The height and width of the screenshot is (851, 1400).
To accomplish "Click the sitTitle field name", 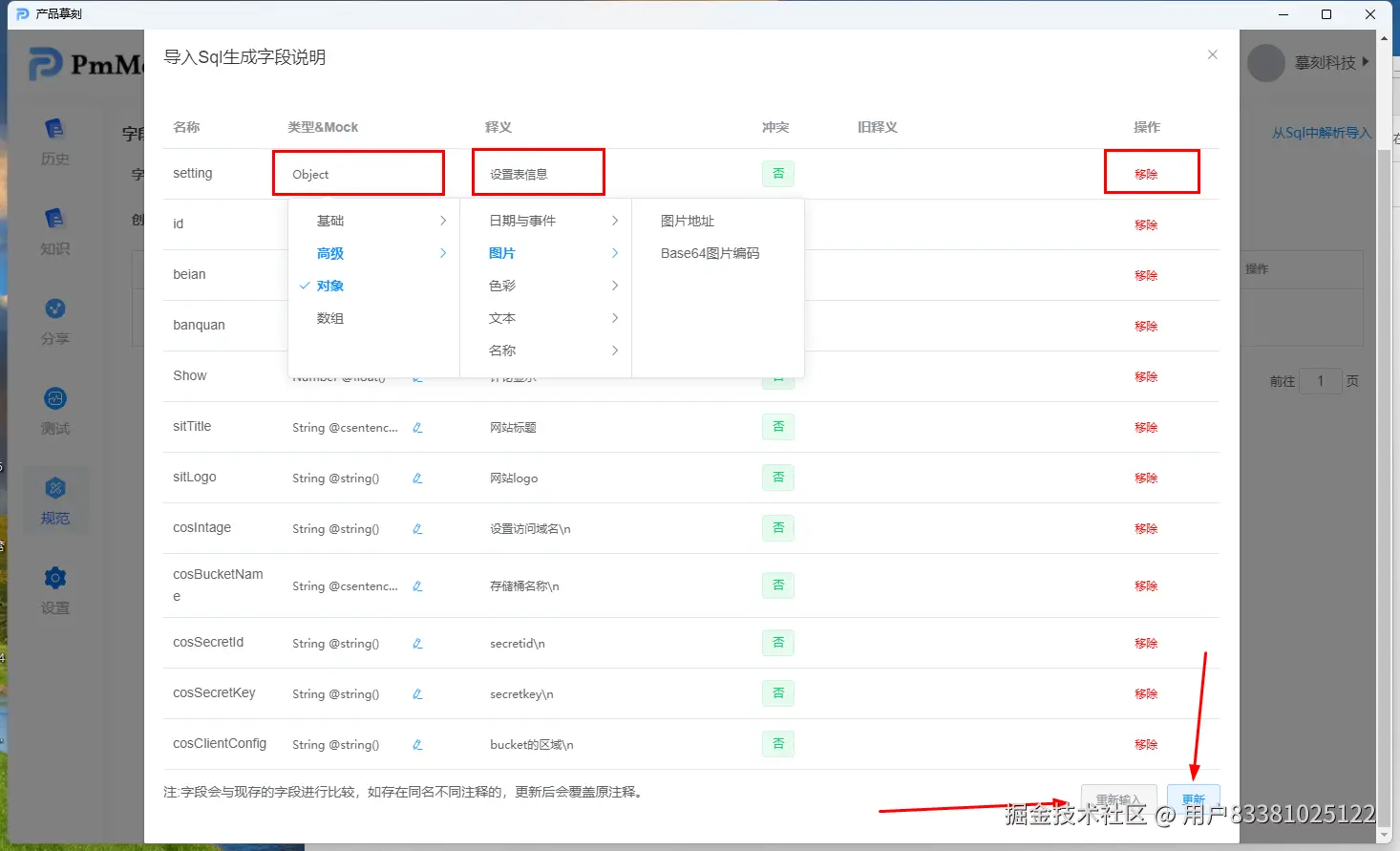I will point(192,426).
